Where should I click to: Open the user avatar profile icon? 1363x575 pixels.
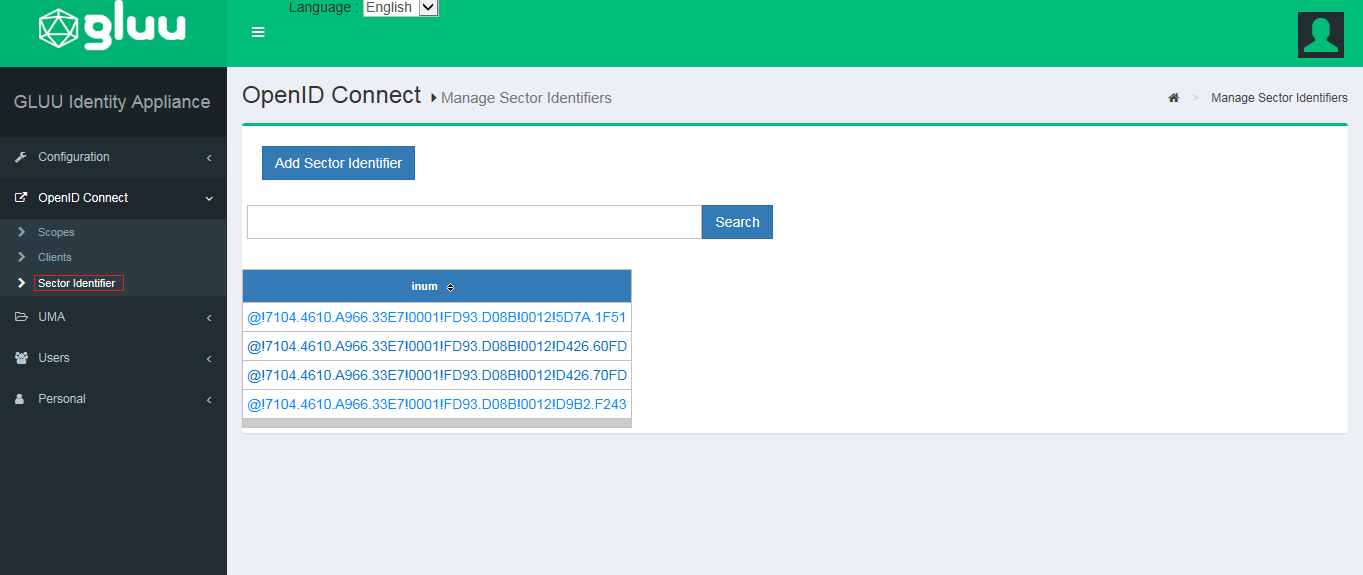[1320, 35]
